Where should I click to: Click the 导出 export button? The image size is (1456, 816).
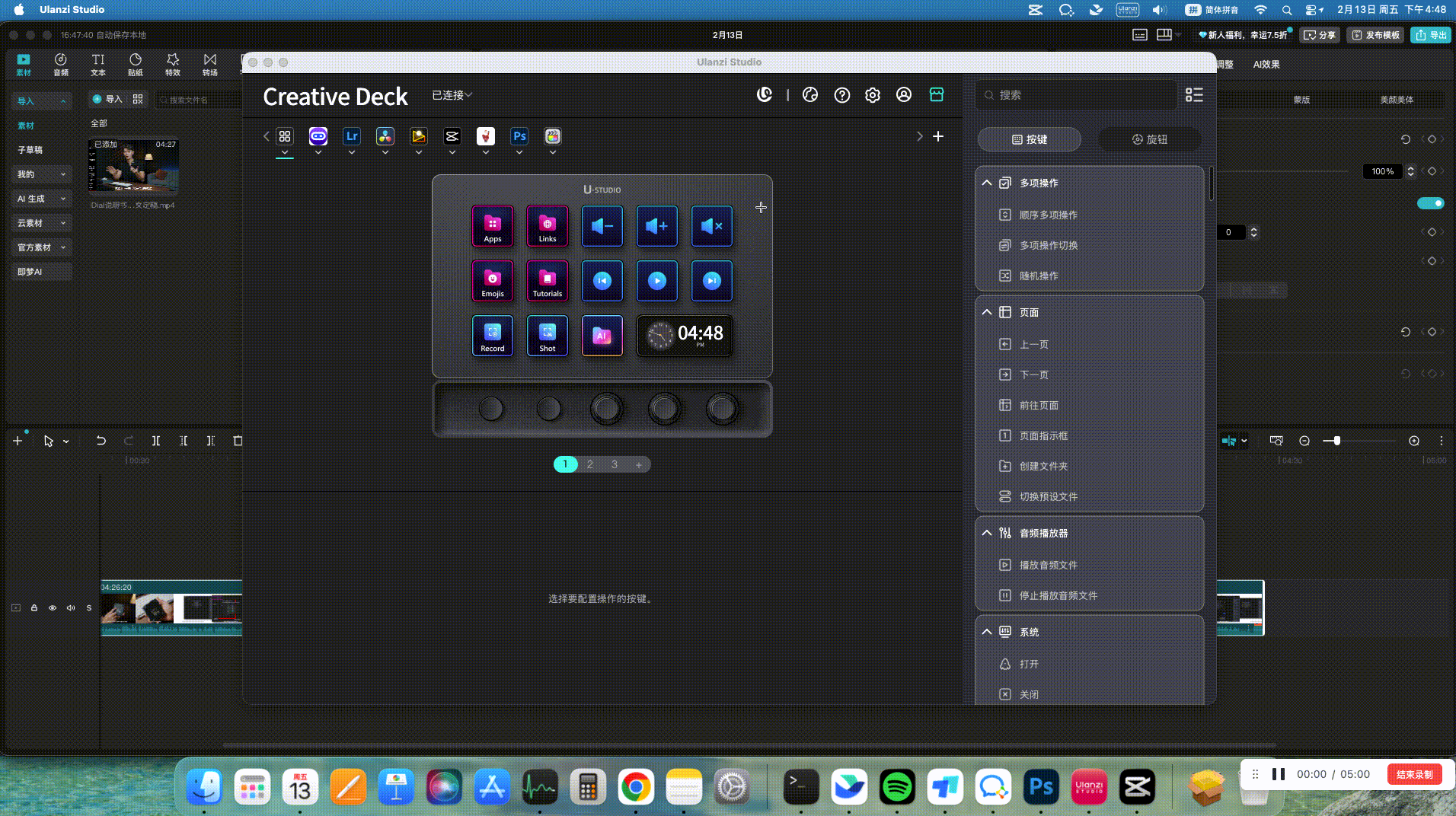(x=1431, y=35)
